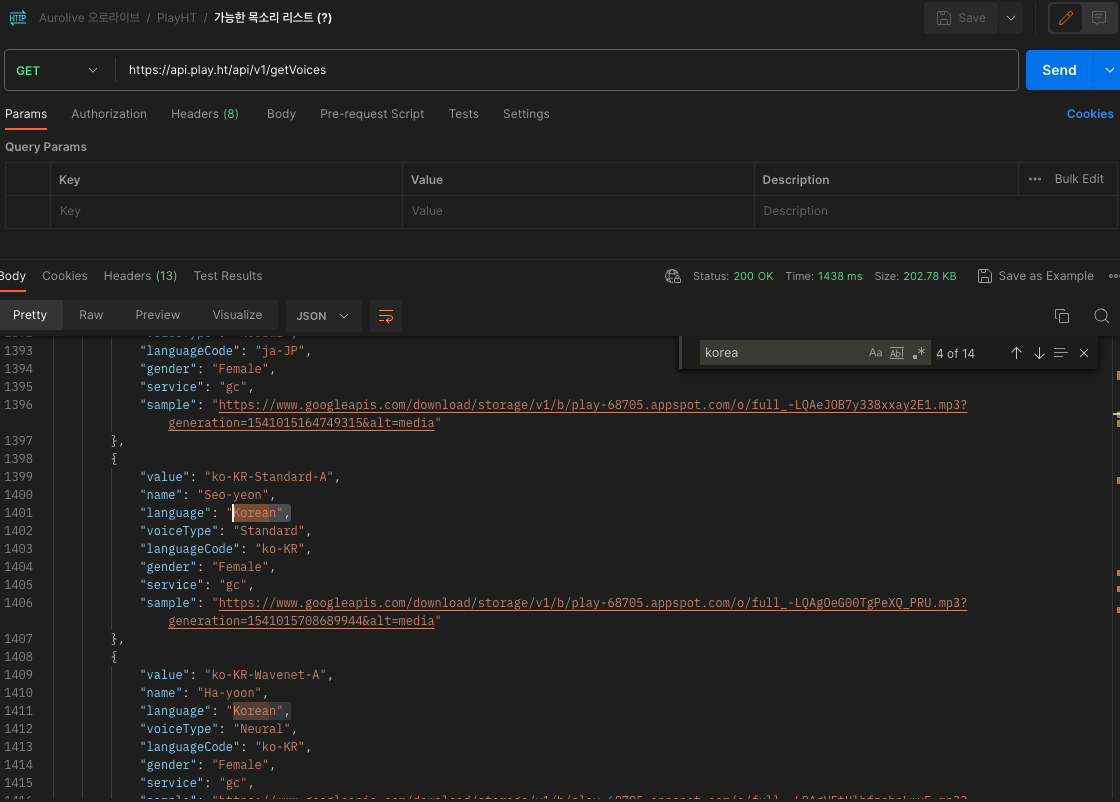Click the network globe icon beside Status
This screenshot has height=802, width=1120.
[x=673, y=276]
